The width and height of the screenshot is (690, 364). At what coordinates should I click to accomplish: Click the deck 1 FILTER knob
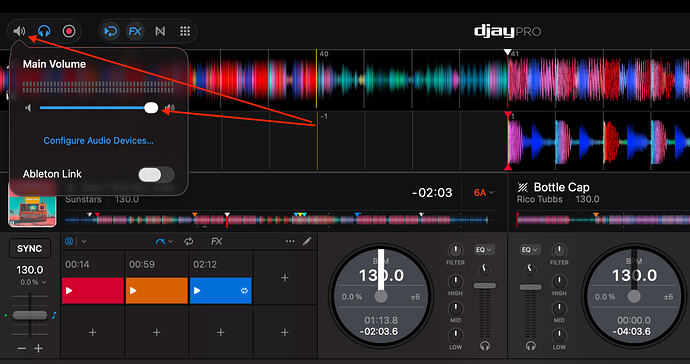[455, 251]
